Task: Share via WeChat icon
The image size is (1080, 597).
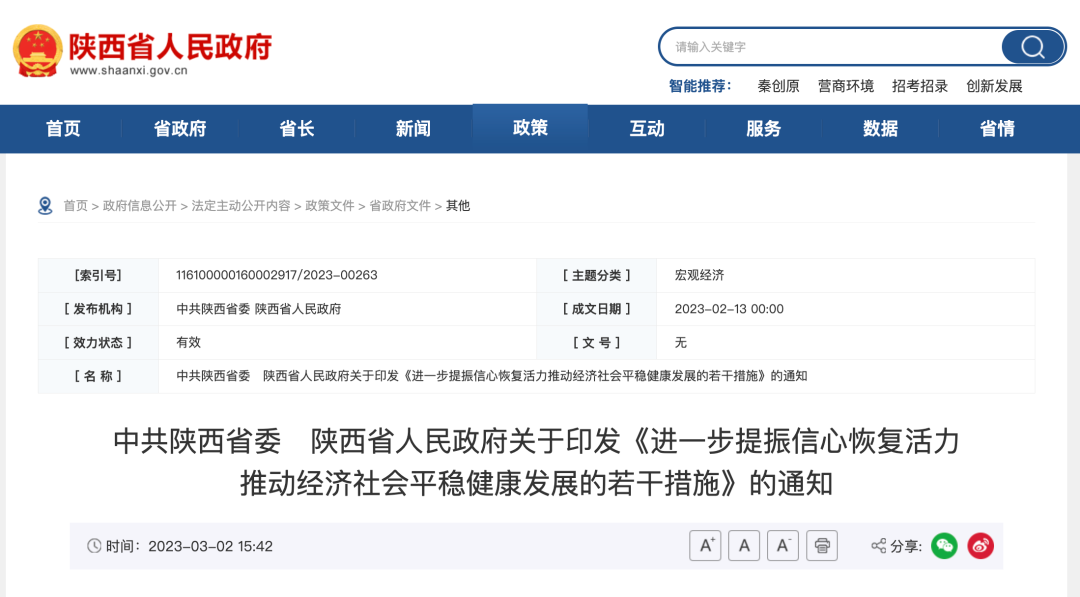Action: (944, 546)
